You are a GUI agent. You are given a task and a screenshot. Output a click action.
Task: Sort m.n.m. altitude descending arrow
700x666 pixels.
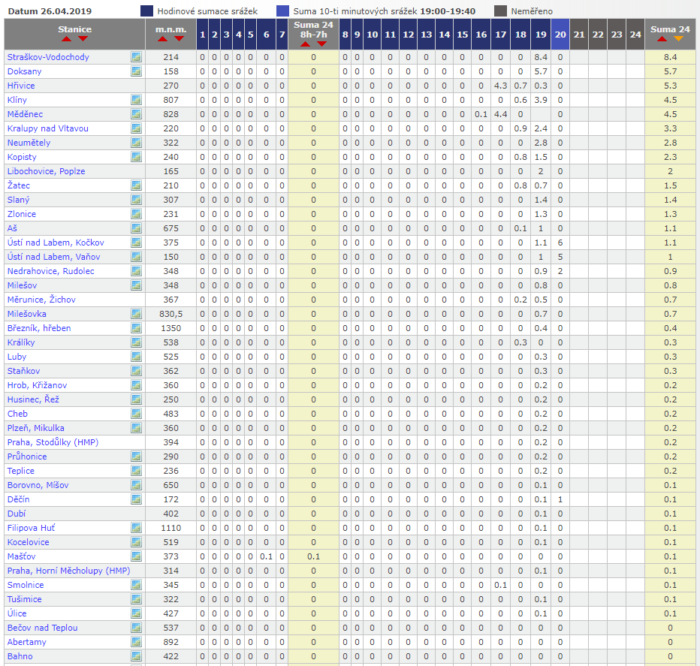(179, 39)
